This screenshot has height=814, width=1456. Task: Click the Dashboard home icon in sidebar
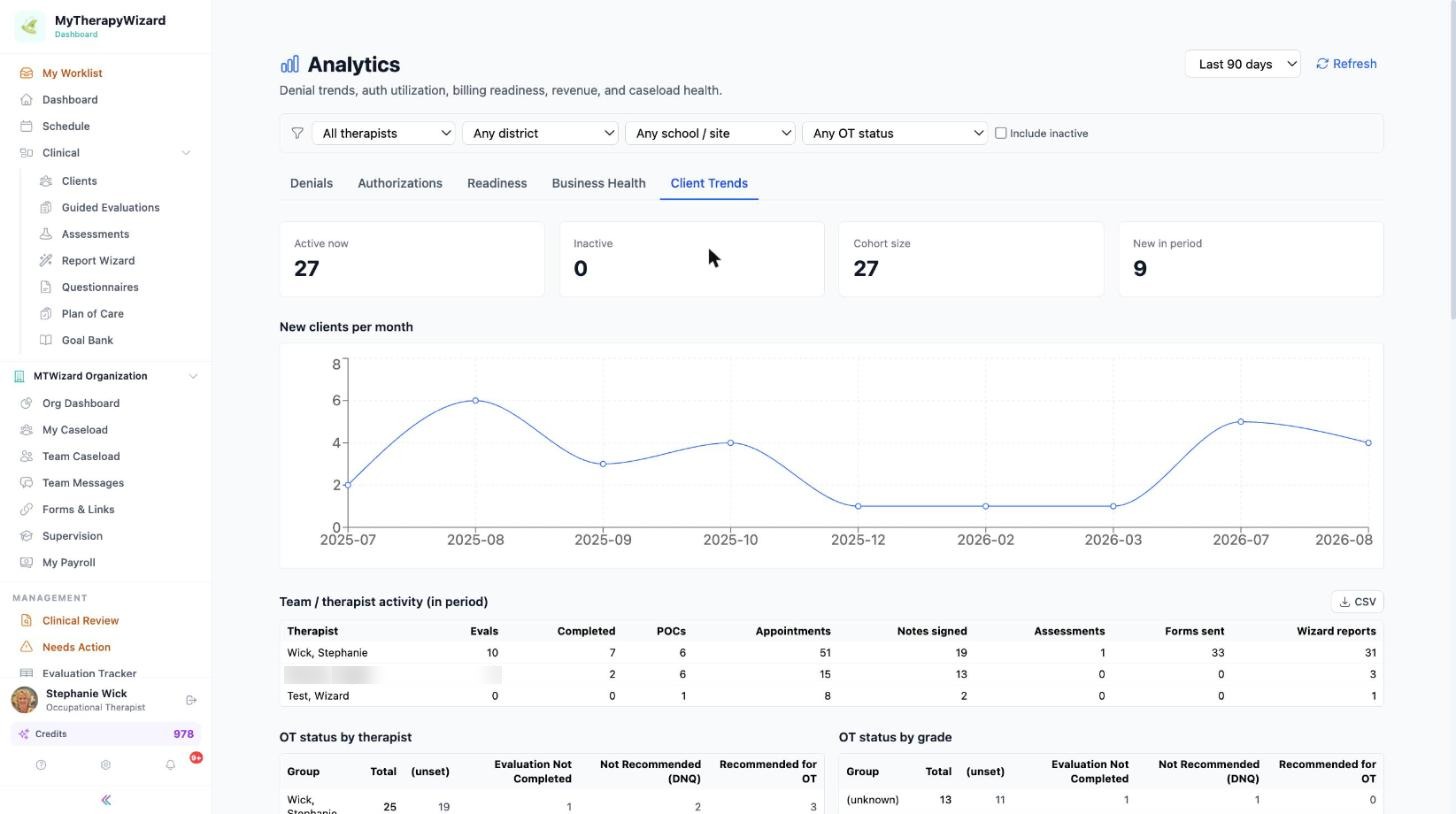click(x=26, y=100)
